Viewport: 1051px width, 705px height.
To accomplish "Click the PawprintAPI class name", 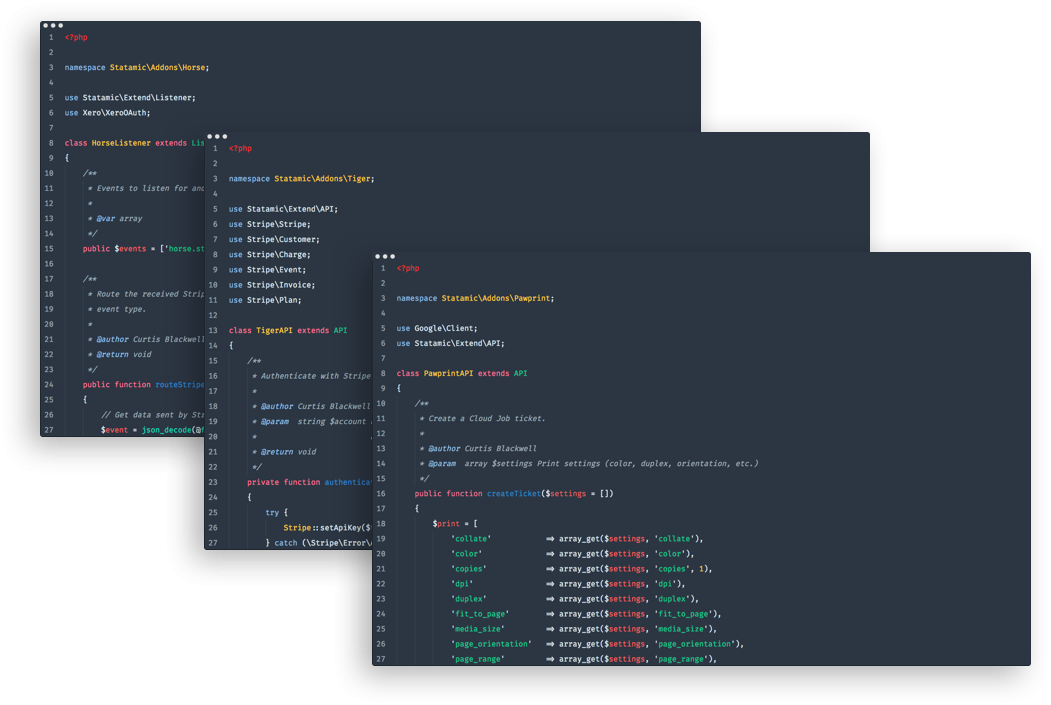I will (x=449, y=373).
